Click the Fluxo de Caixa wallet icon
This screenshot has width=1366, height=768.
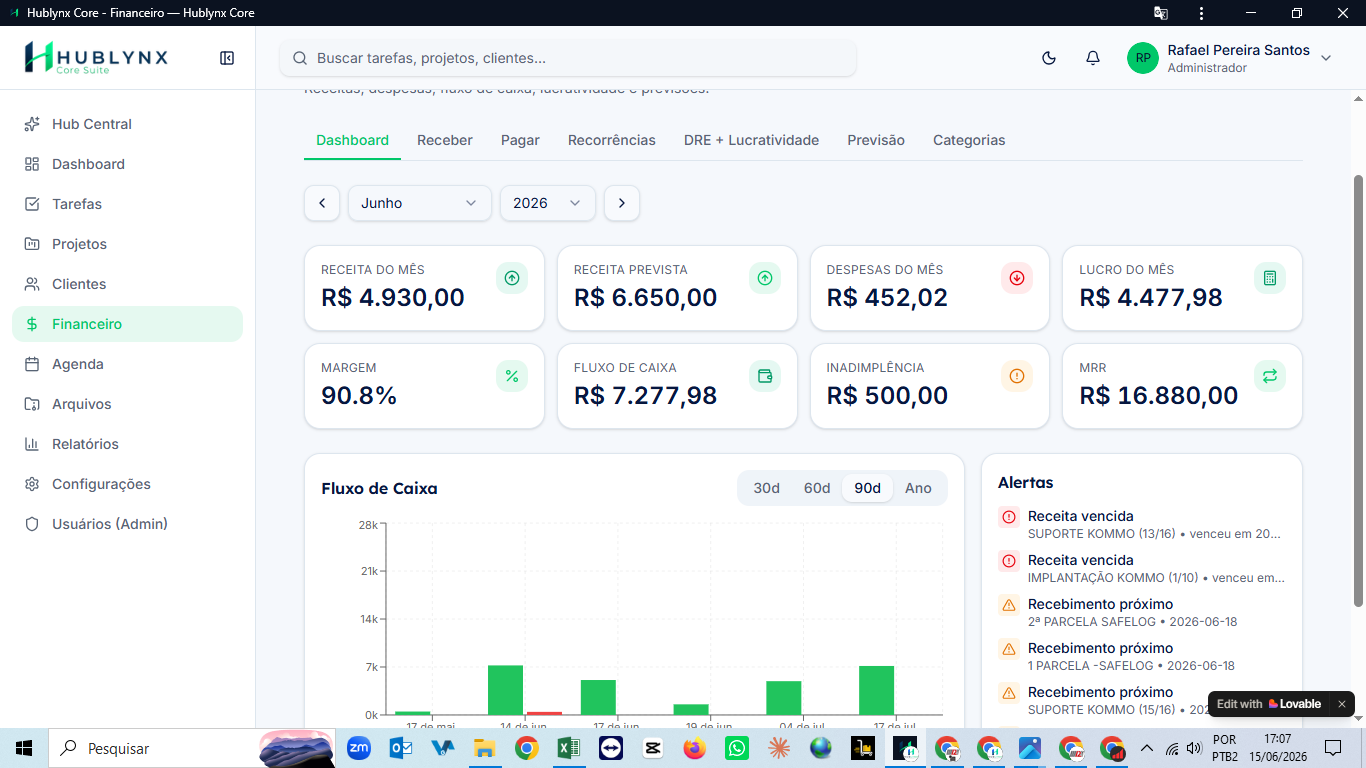[x=765, y=376]
